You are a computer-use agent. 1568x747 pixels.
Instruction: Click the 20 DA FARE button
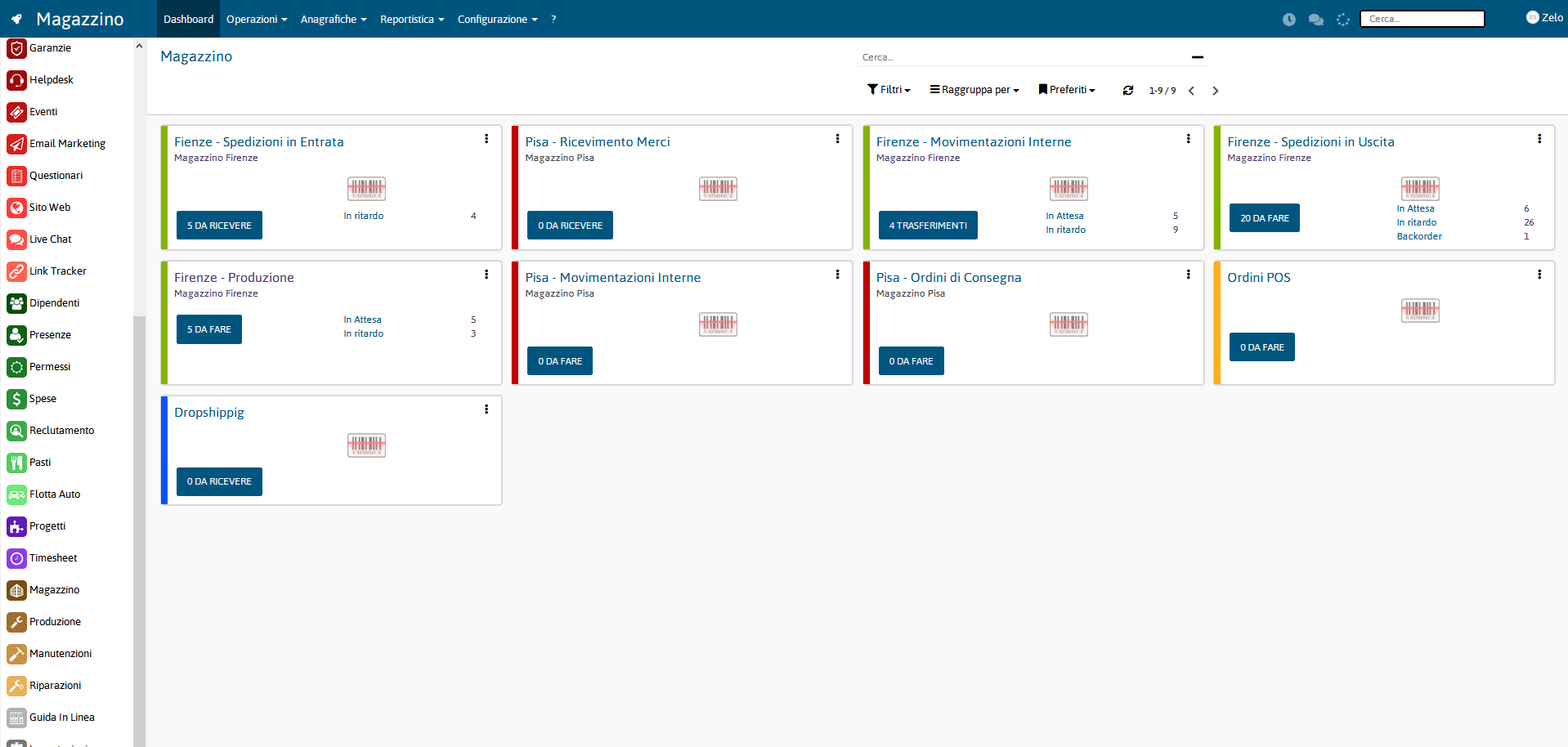point(1265,218)
